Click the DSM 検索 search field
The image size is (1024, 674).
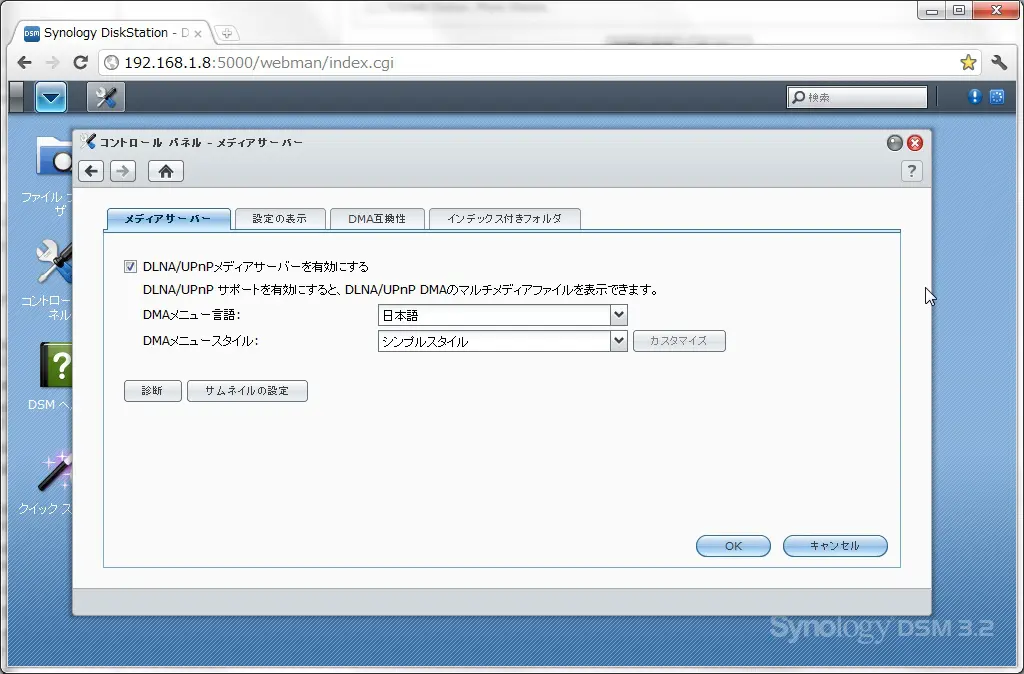tap(857, 97)
